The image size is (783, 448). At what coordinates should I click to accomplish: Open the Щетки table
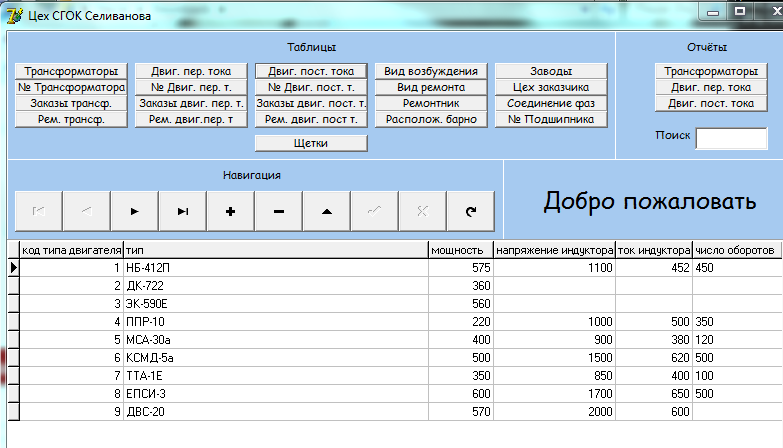tap(311, 143)
